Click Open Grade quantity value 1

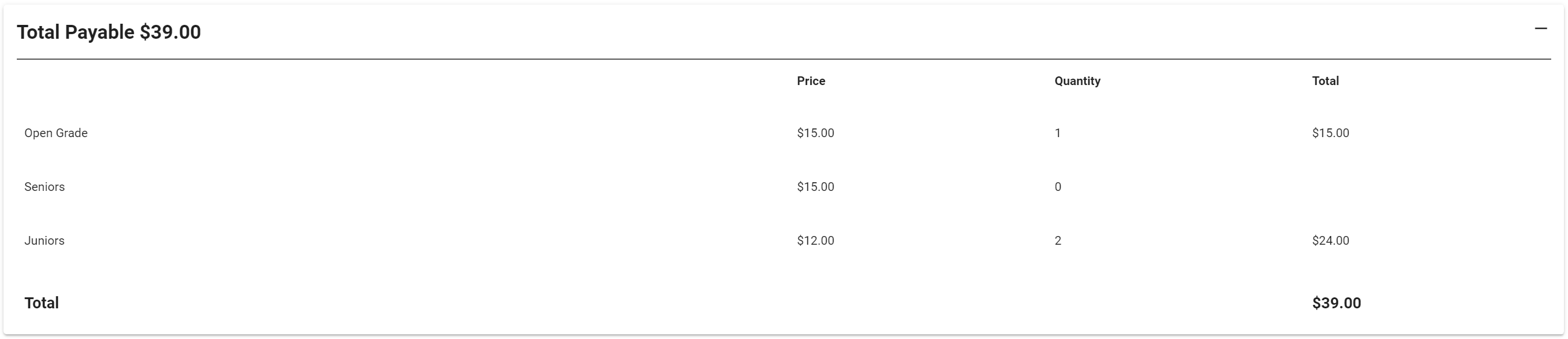[x=1058, y=133]
